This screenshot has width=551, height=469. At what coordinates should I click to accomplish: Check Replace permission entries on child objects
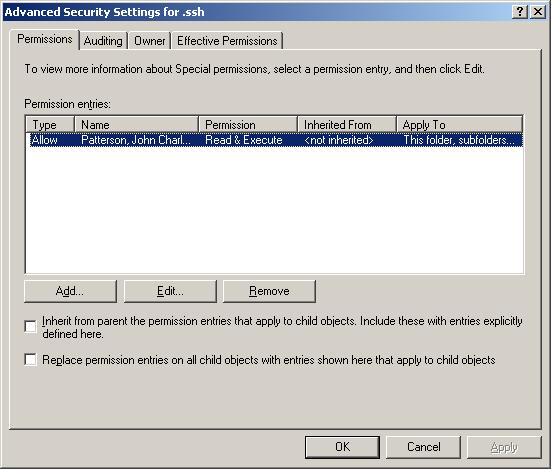(x=31, y=359)
